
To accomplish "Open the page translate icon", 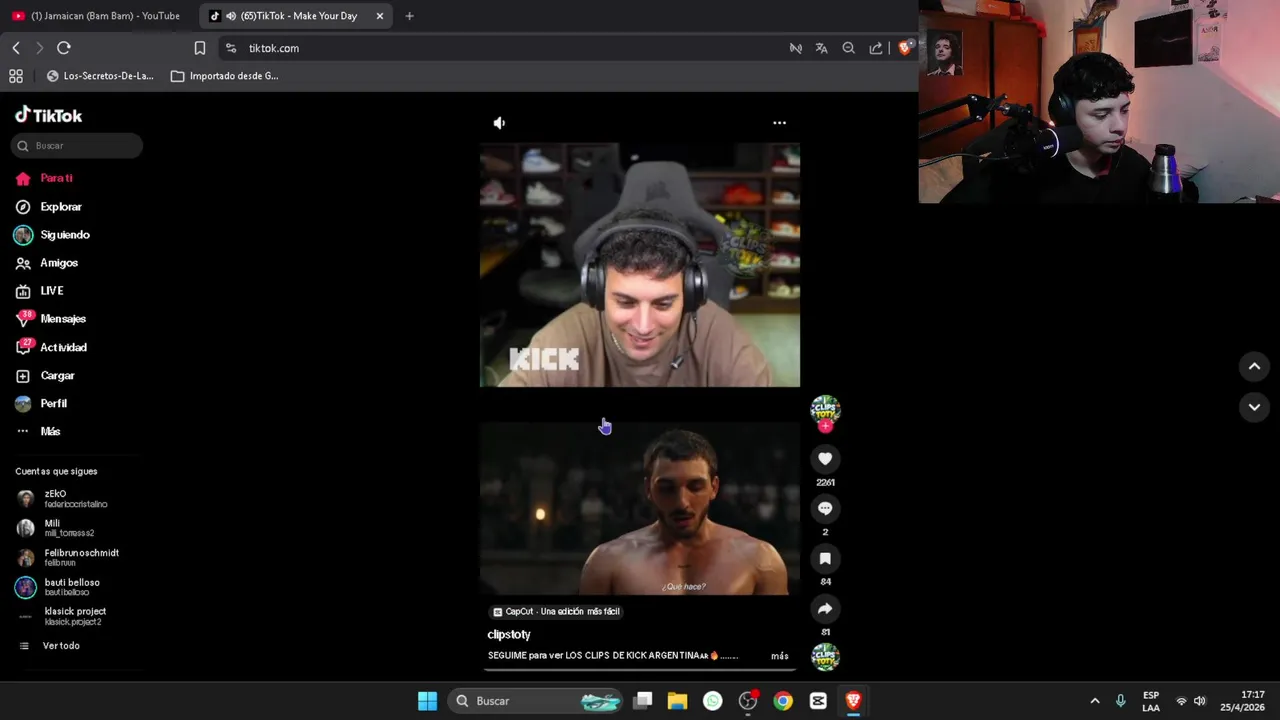I will tap(822, 48).
